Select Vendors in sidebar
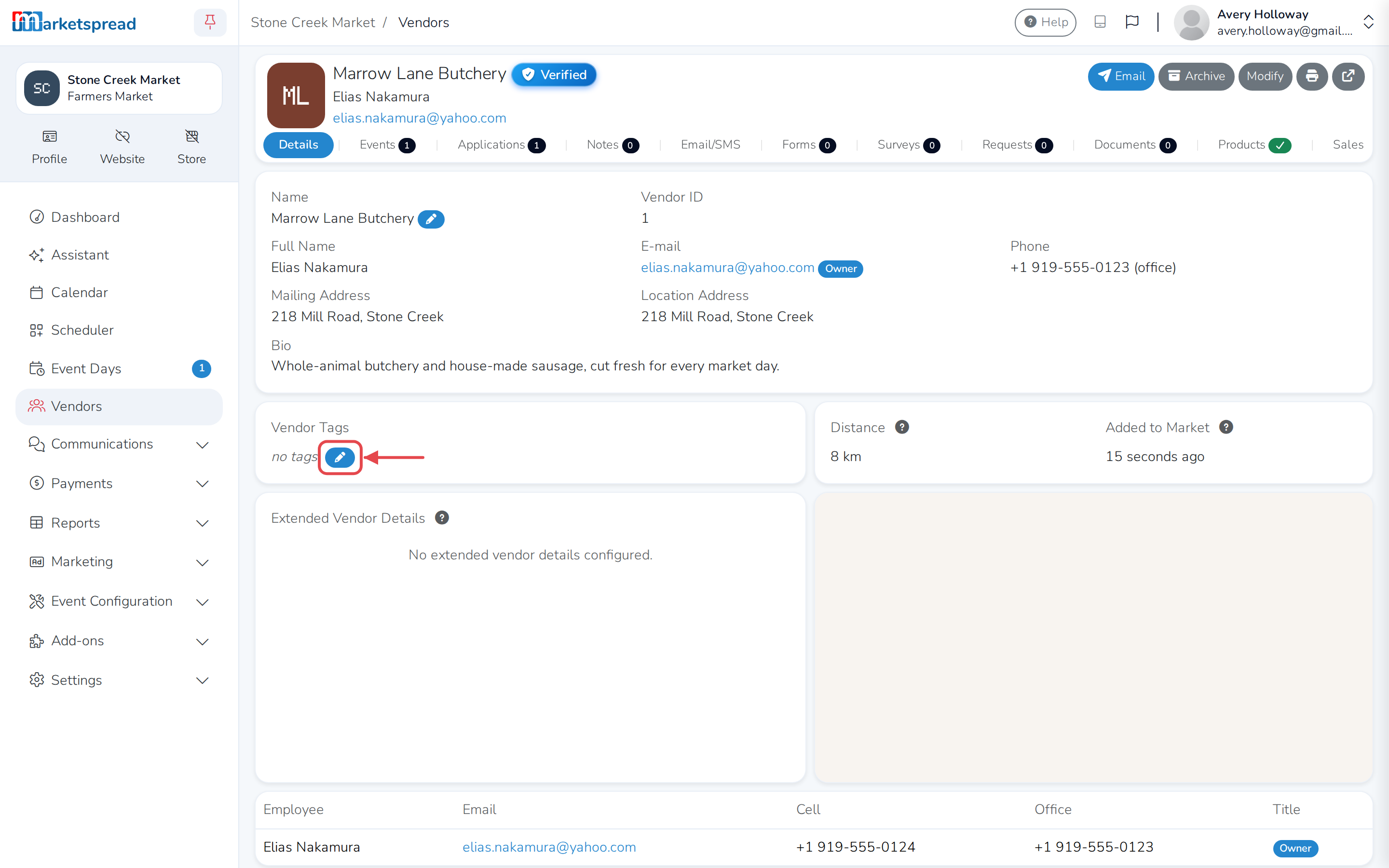1389x868 pixels. point(119,406)
